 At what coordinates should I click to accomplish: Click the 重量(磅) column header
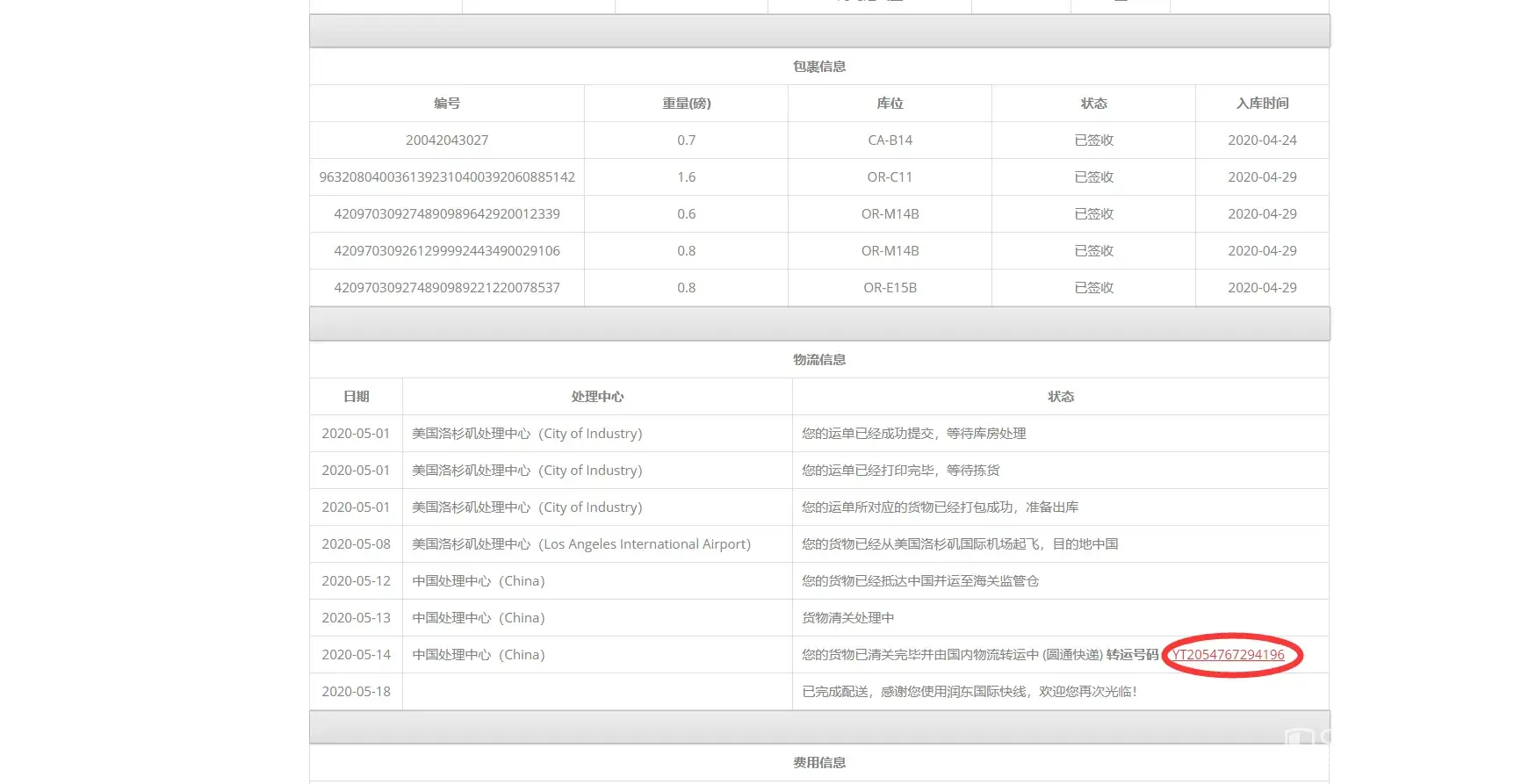686,104
